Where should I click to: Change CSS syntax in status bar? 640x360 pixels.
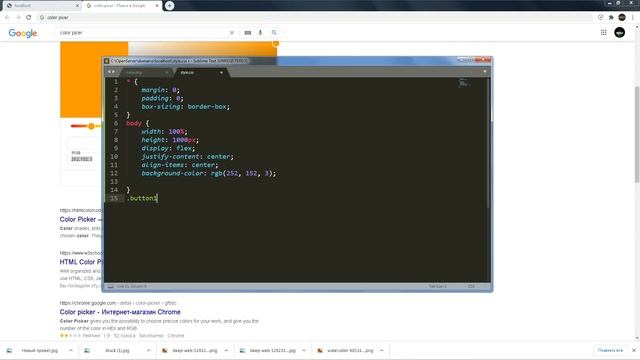point(471,287)
